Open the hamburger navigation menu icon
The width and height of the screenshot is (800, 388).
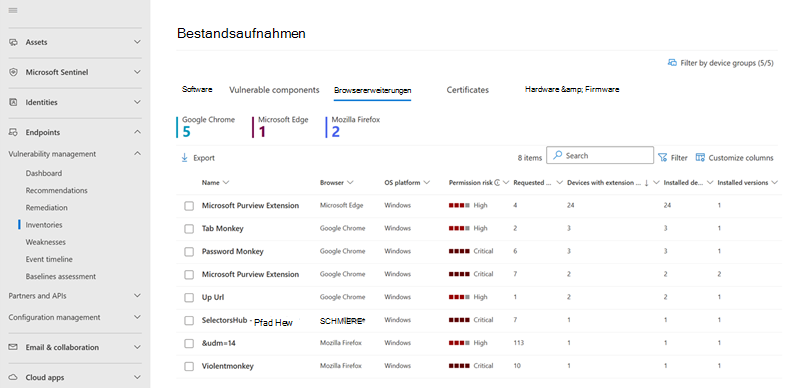pos(13,10)
